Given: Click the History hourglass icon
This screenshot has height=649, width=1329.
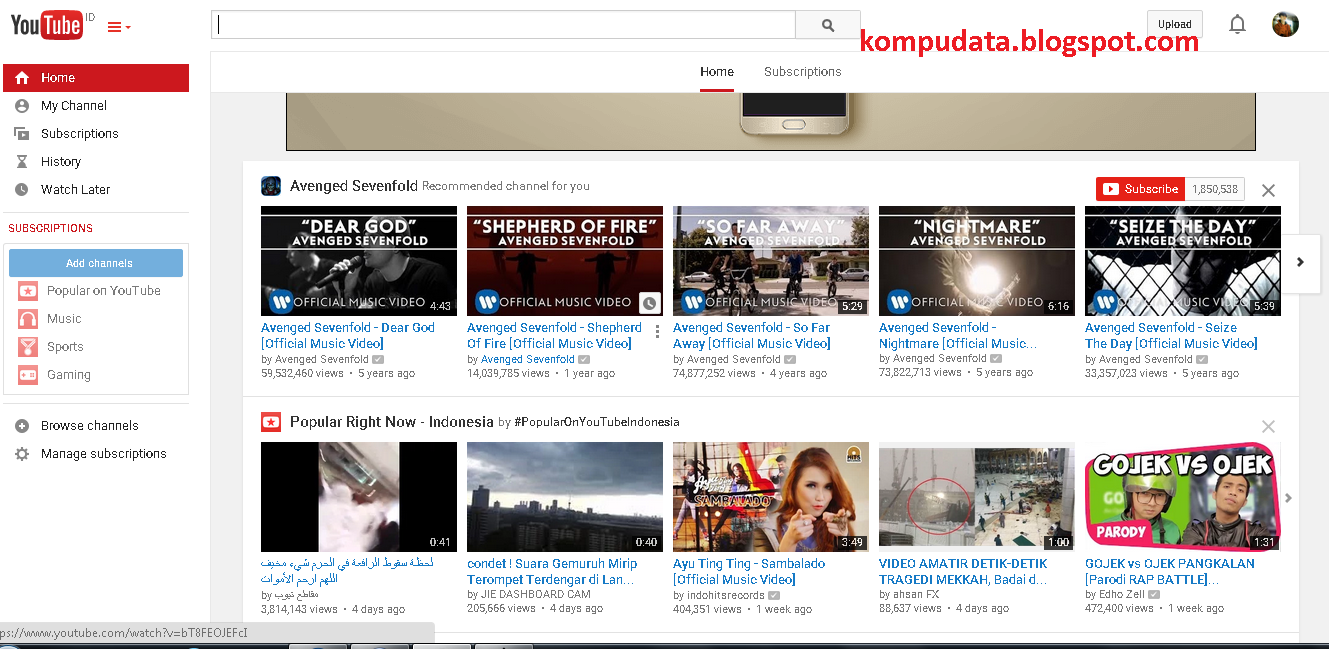Looking at the screenshot, I should [22, 162].
